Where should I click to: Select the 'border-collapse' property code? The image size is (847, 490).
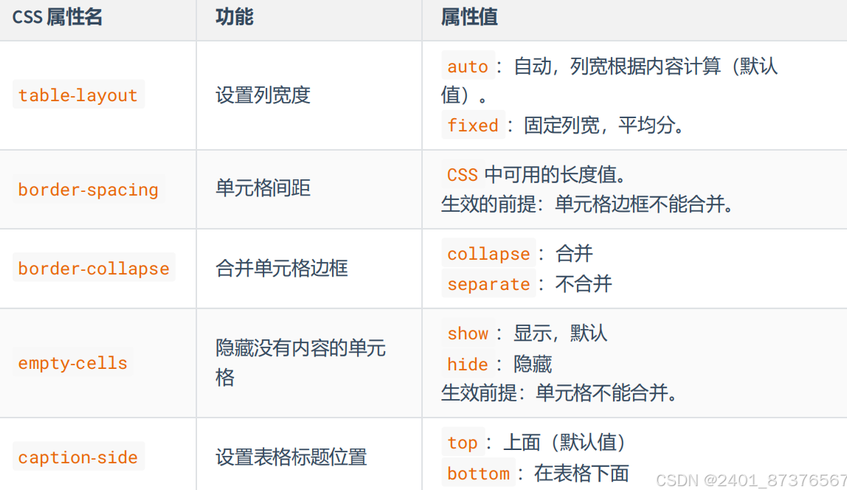tap(94, 268)
